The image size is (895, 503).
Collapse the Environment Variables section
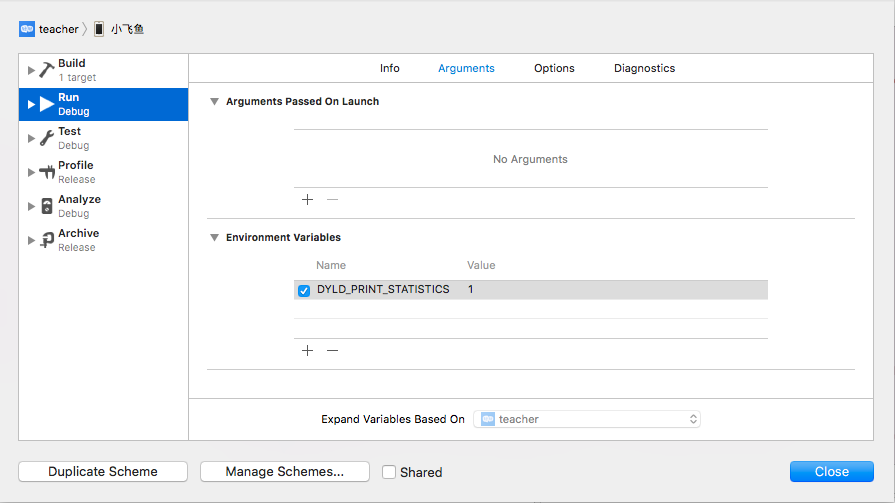pos(214,238)
